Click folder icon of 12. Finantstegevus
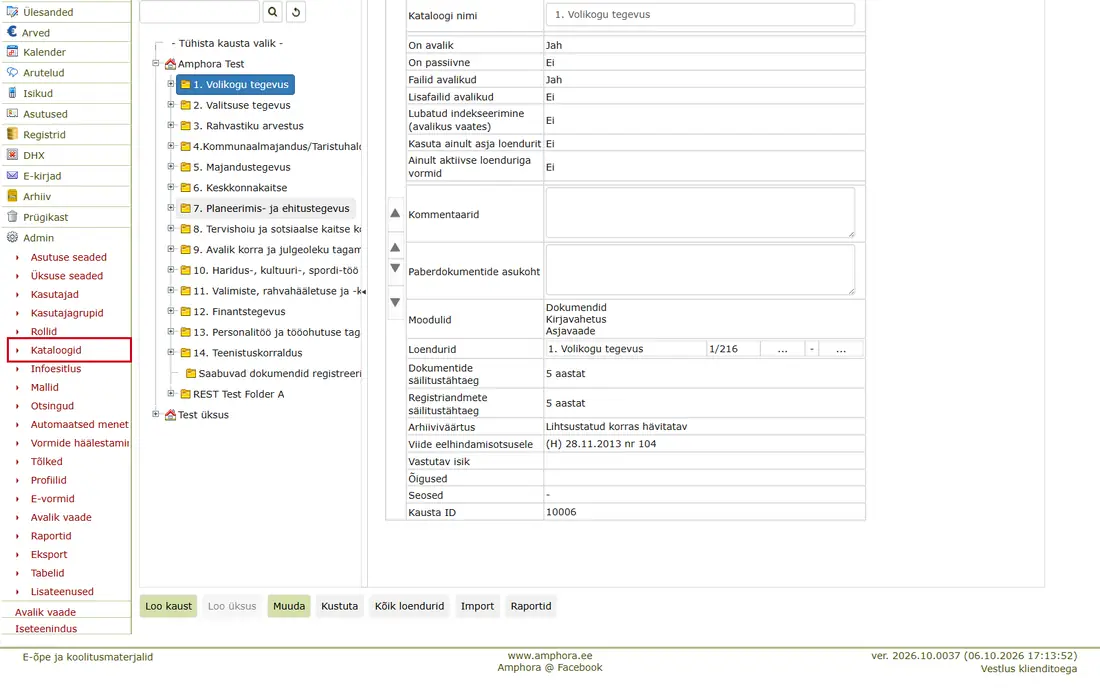Screen dimensions: 1100x688 185,311
